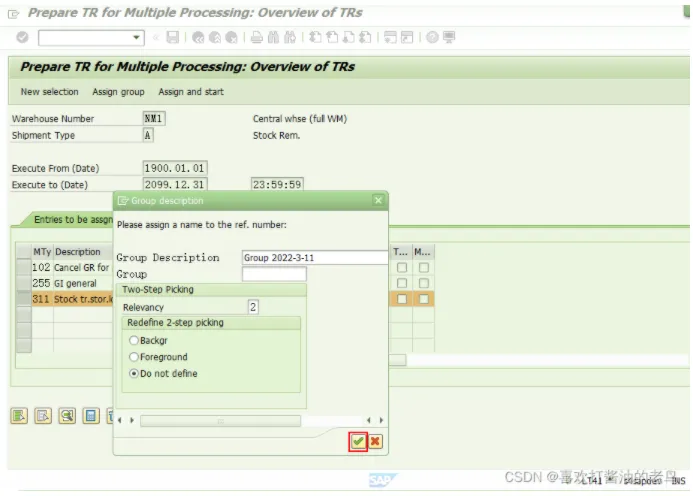Tick the M column checkbox in row 255
The width and height of the screenshot is (693, 496).
pos(423,283)
